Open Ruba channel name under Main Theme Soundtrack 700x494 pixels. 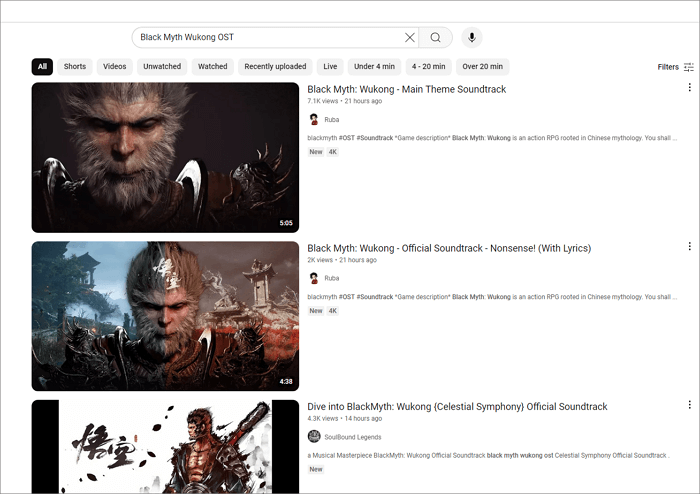click(x=332, y=120)
